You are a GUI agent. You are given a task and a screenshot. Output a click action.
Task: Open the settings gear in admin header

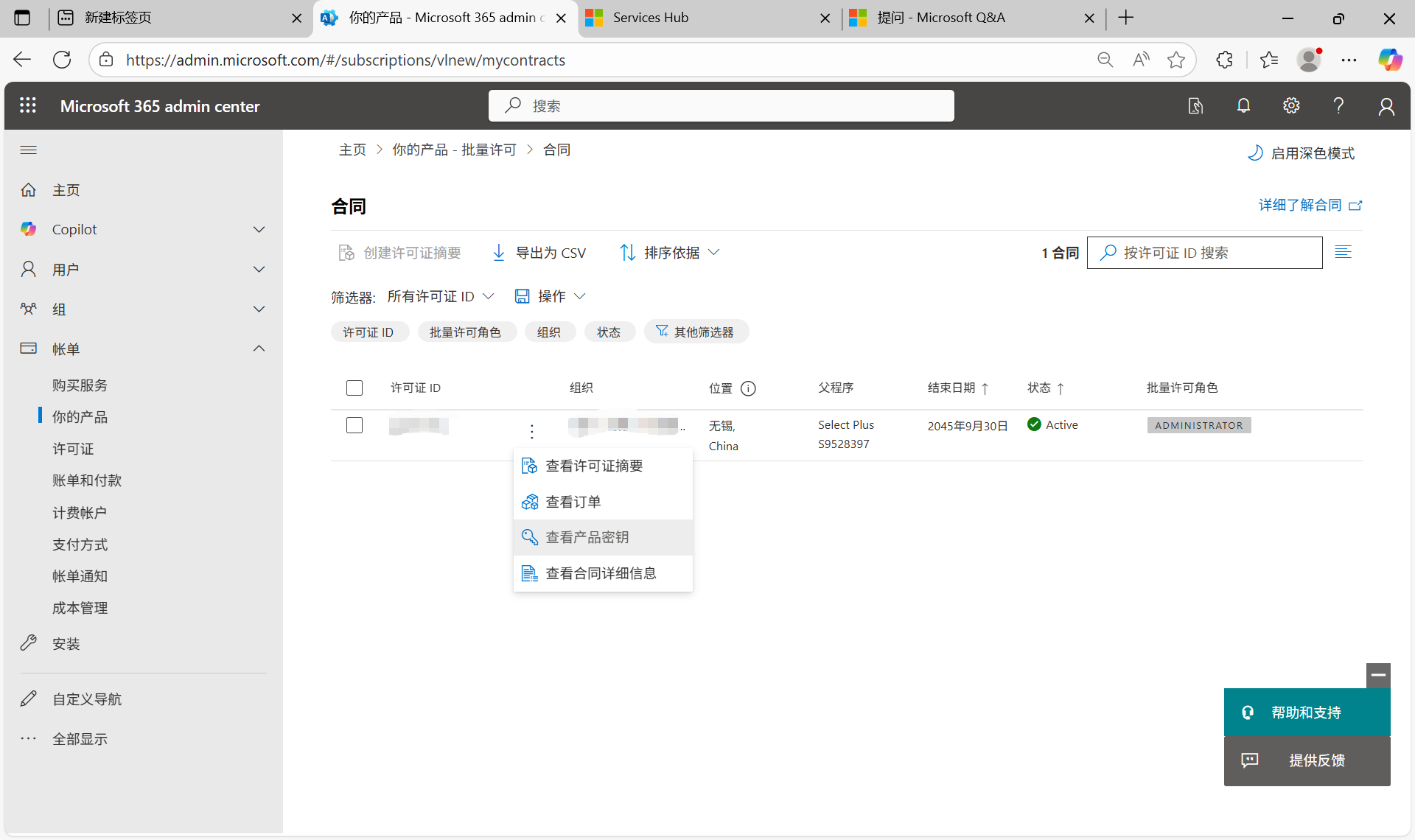point(1291,105)
